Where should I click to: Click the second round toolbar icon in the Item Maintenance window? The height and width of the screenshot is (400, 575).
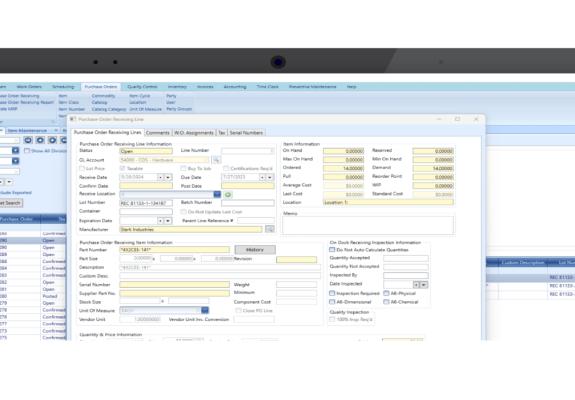click(40, 140)
